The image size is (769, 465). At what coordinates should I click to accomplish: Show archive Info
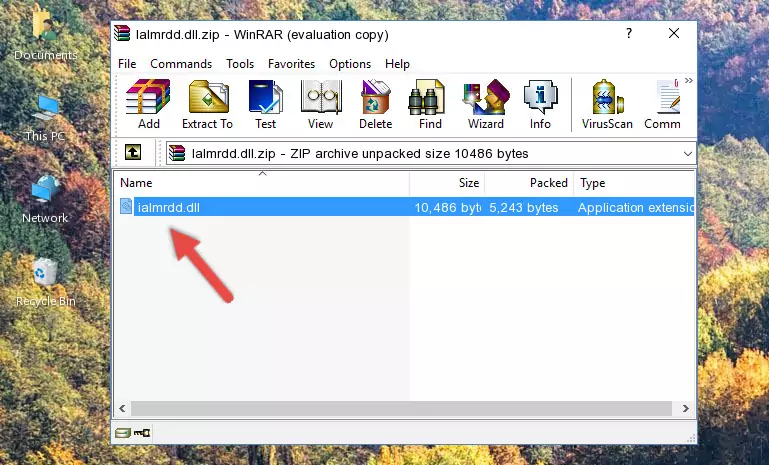click(x=540, y=104)
